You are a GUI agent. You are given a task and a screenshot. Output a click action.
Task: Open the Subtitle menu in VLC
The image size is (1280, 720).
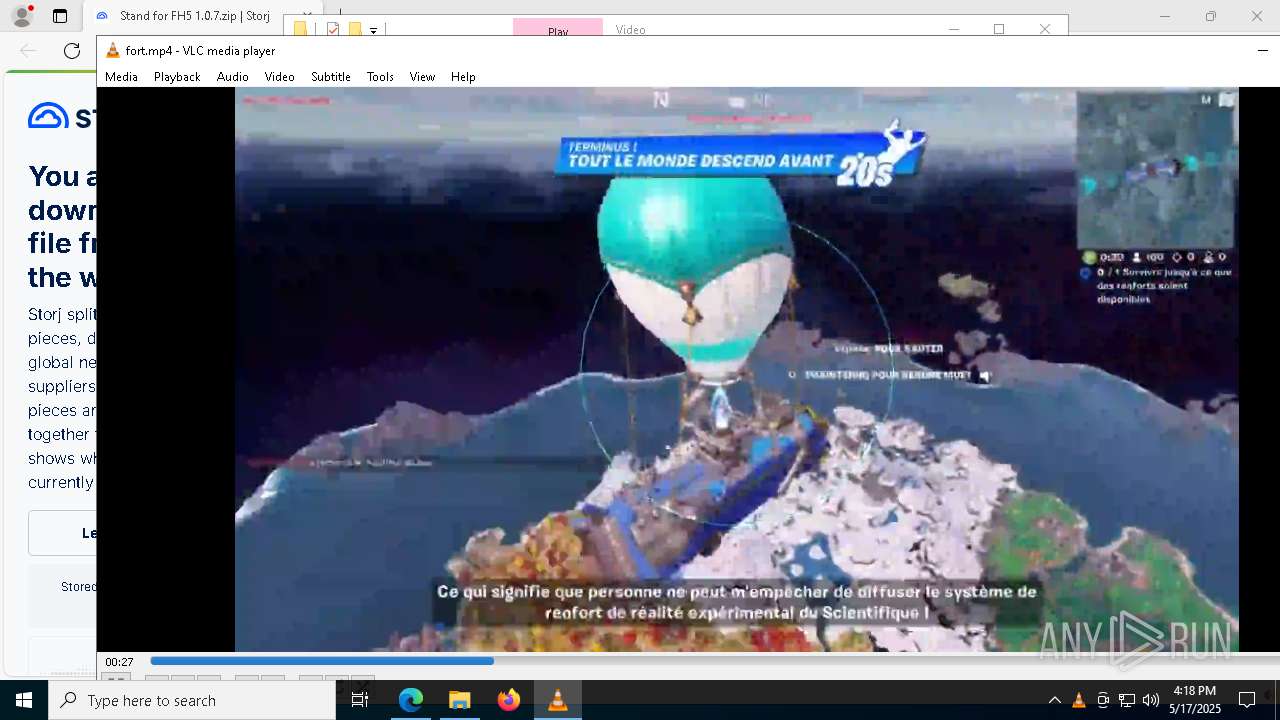(330, 77)
